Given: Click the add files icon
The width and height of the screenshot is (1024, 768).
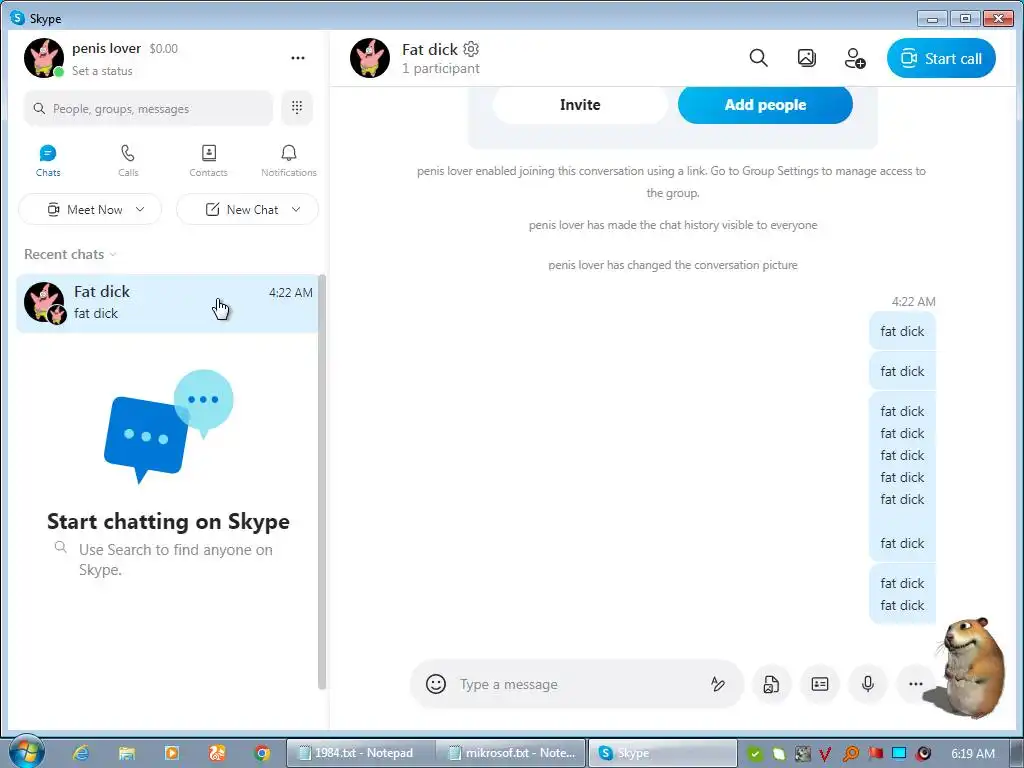Looking at the screenshot, I should 771,684.
